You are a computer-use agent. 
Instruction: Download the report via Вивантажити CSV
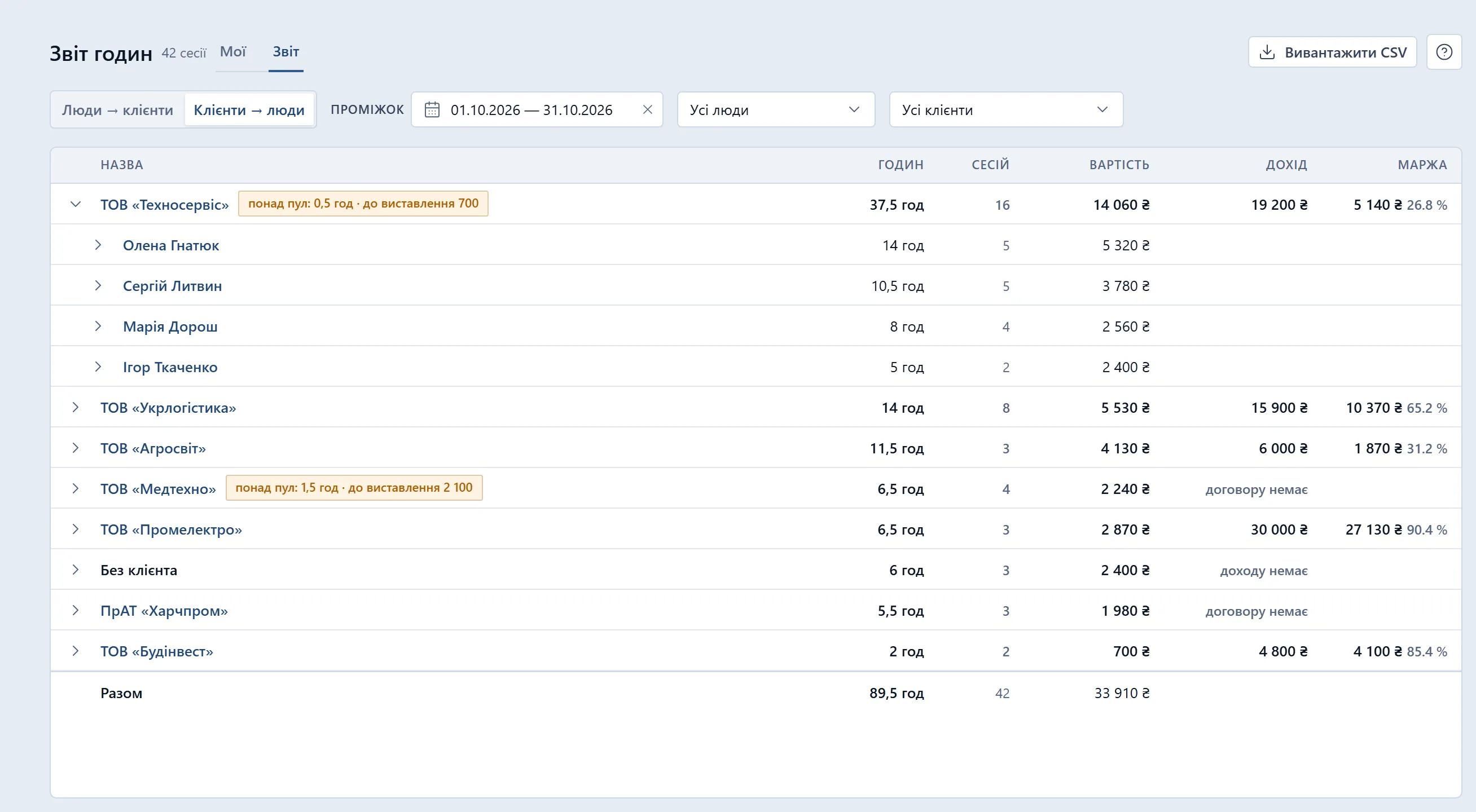(x=1332, y=52)
